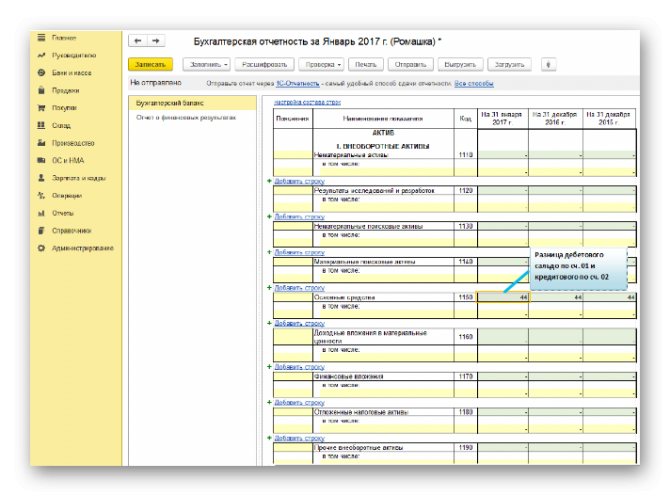Click Прочие внеоборотные активы row name

(x=359, y=447)
